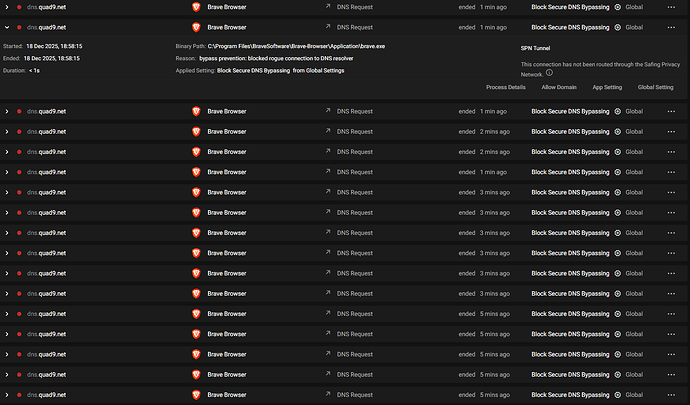
Task: Click info icon after SPN Tunnel network message
Action: coord(550,74)
